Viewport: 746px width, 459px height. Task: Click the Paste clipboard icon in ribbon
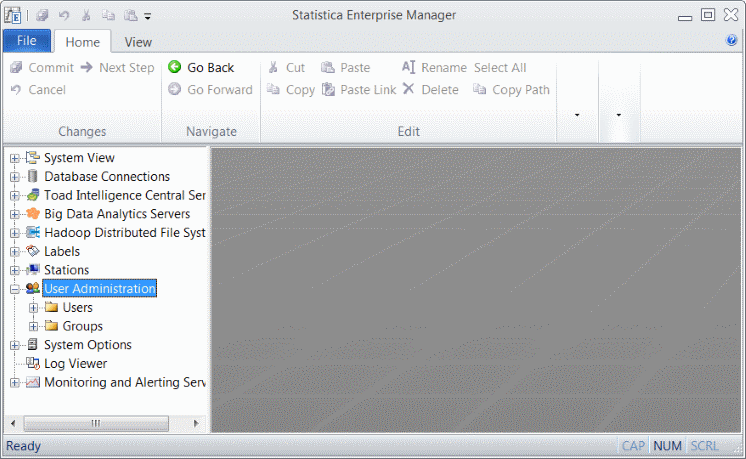[328, 68]
